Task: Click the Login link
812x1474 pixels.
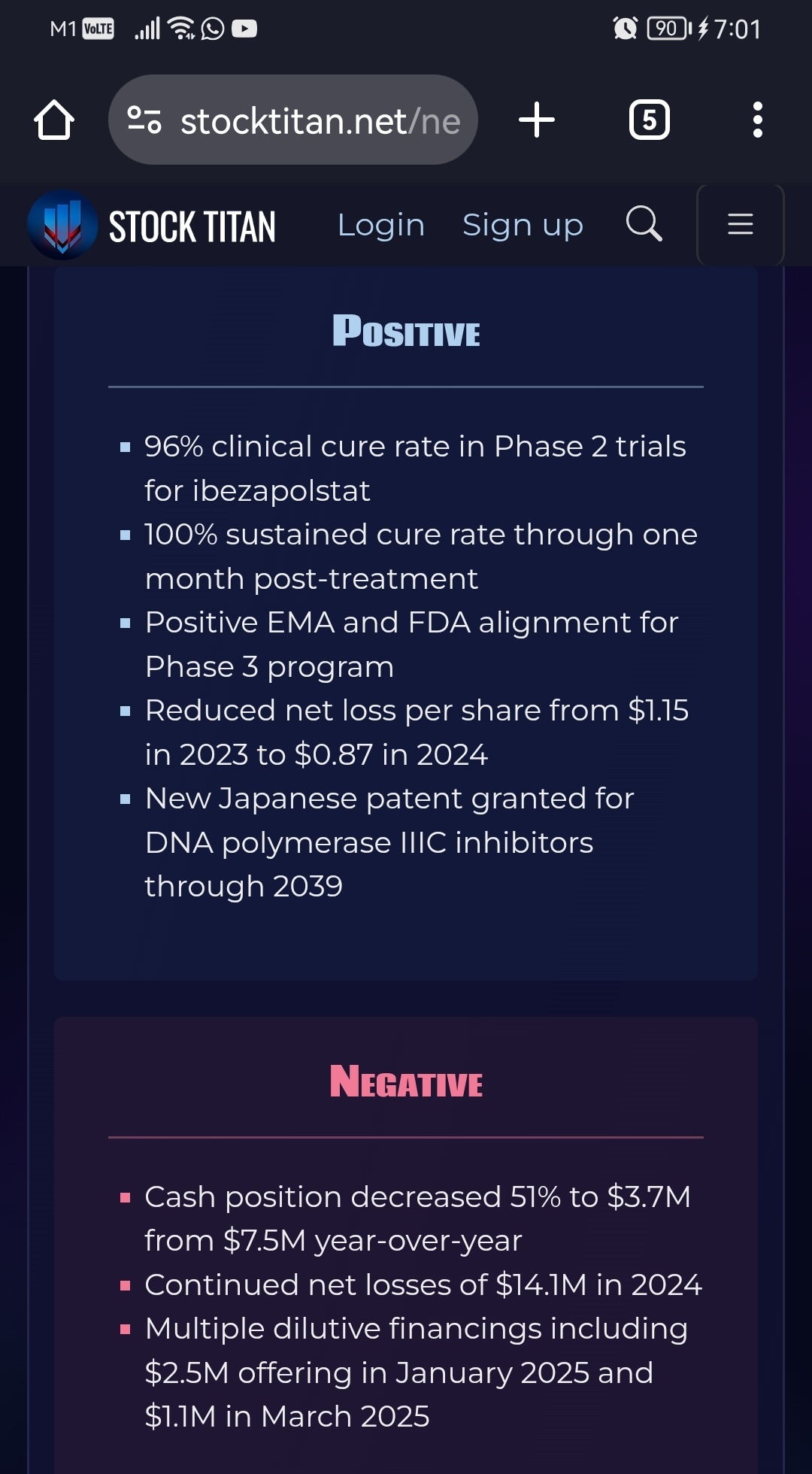Action: click(x=381, y=225)
